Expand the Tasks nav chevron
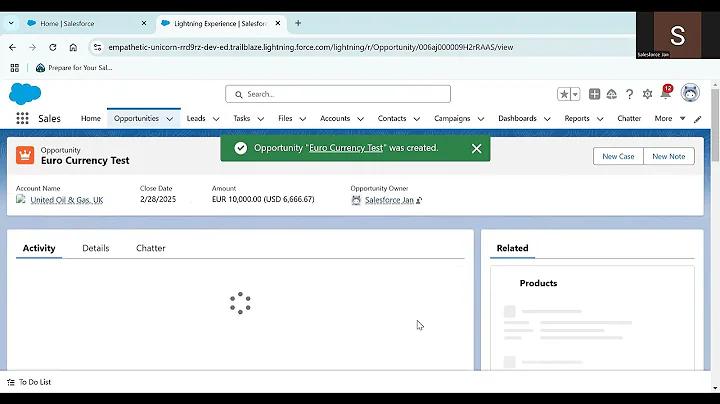Viewport: 720px width, 404px height. (261, 119)
